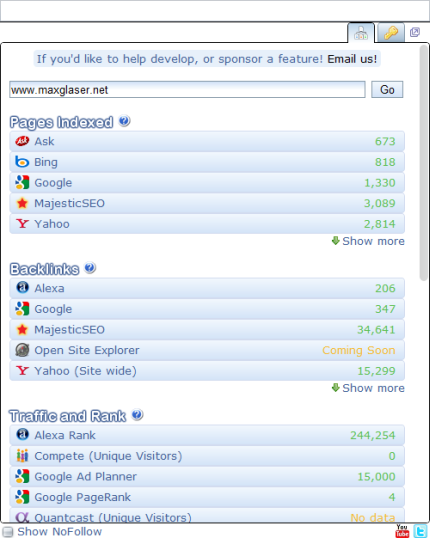Click the Yahoo (Site wide) label

[x=85, y=371]
